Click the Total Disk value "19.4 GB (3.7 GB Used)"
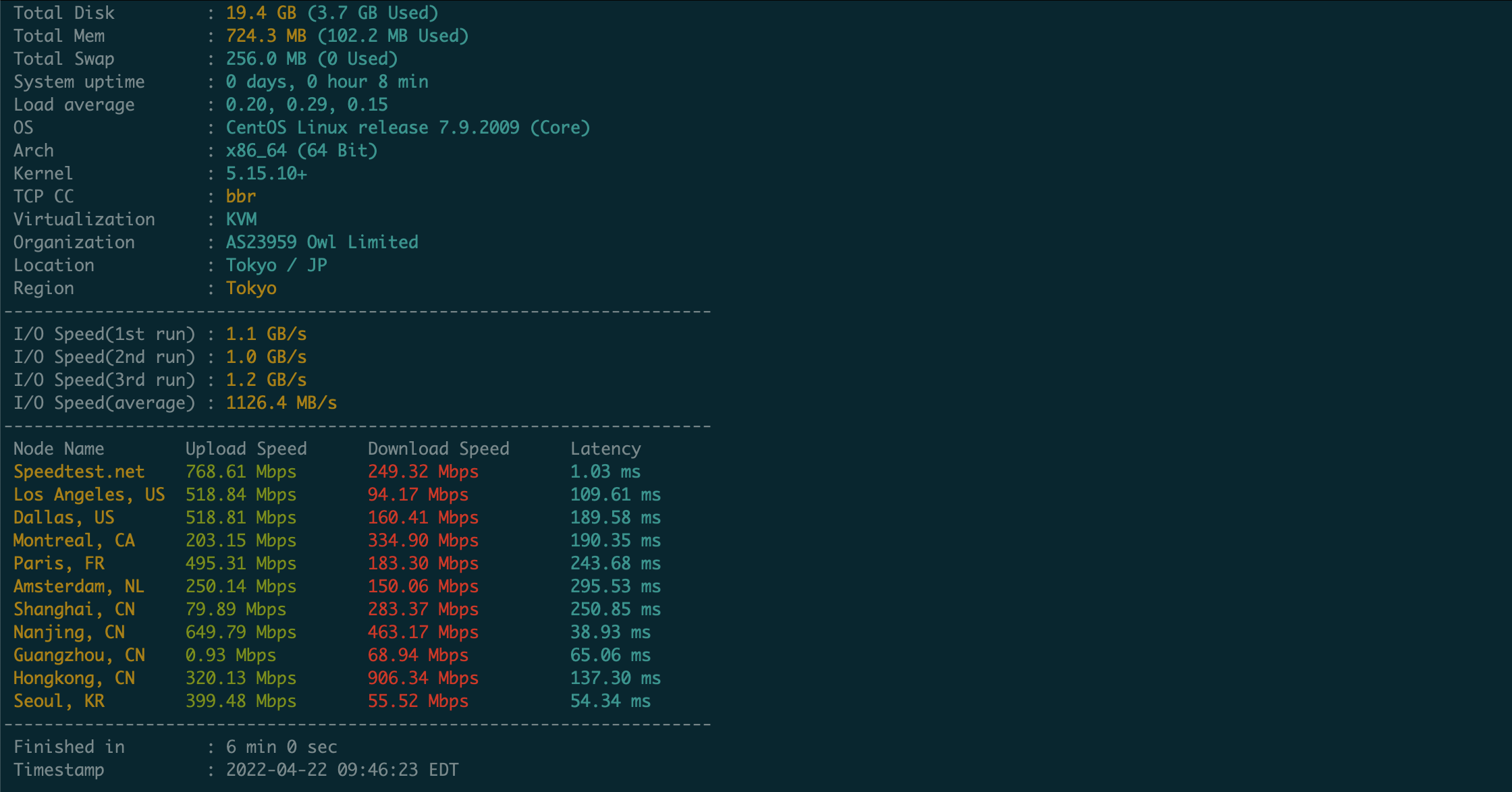The image size is (1512, 792). click(332, 13)
